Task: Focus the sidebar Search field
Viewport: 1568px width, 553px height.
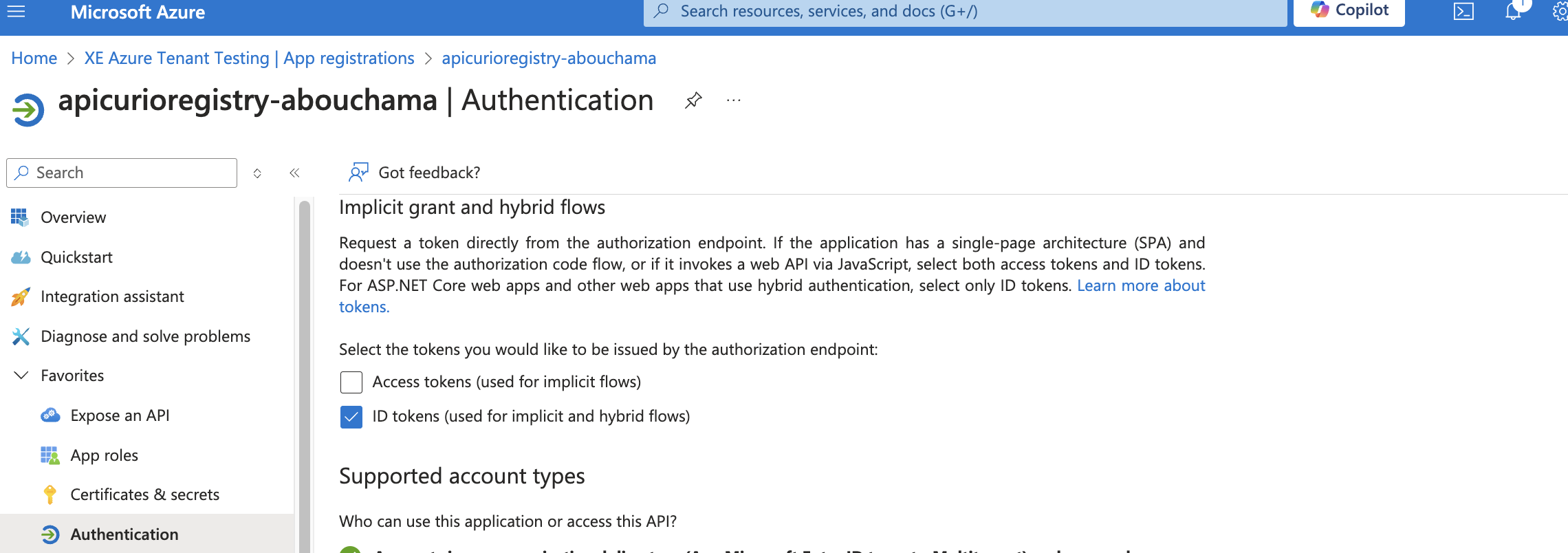Action: pos(122,173)
